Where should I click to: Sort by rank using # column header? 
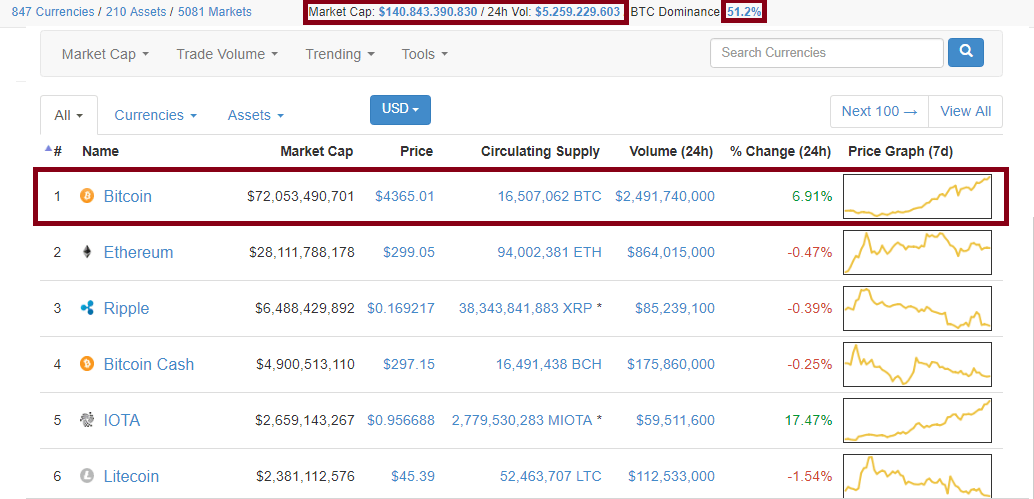click(x=57, y=152)
